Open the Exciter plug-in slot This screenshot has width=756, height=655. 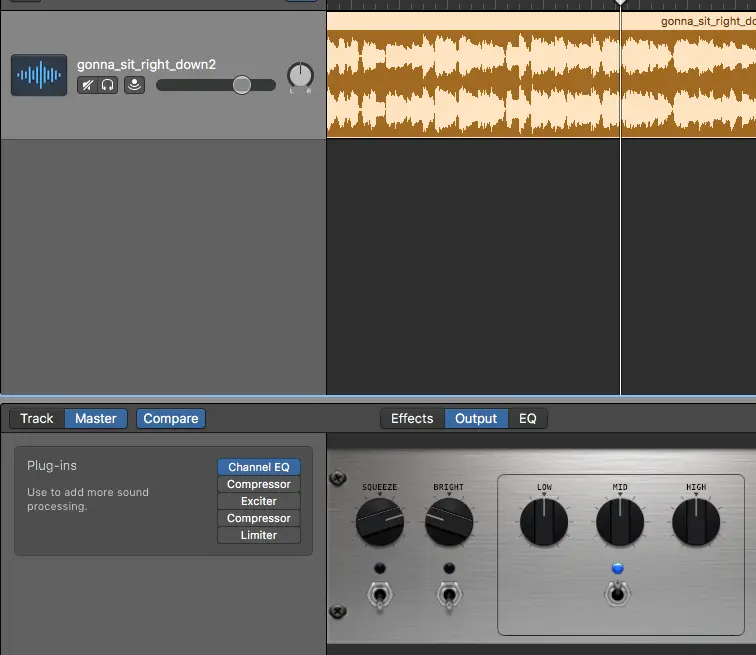[259, 501]
